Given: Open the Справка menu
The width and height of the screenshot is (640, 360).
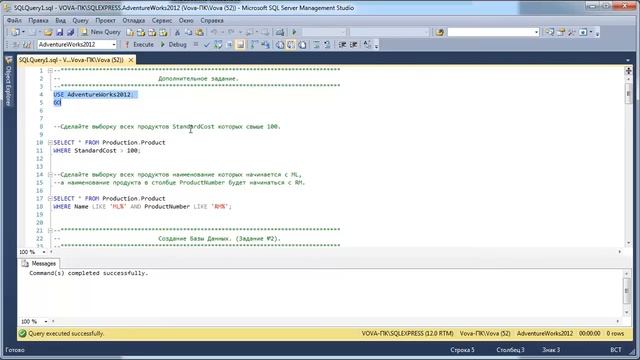Looking at the screenshot, I should coord(212,20).
